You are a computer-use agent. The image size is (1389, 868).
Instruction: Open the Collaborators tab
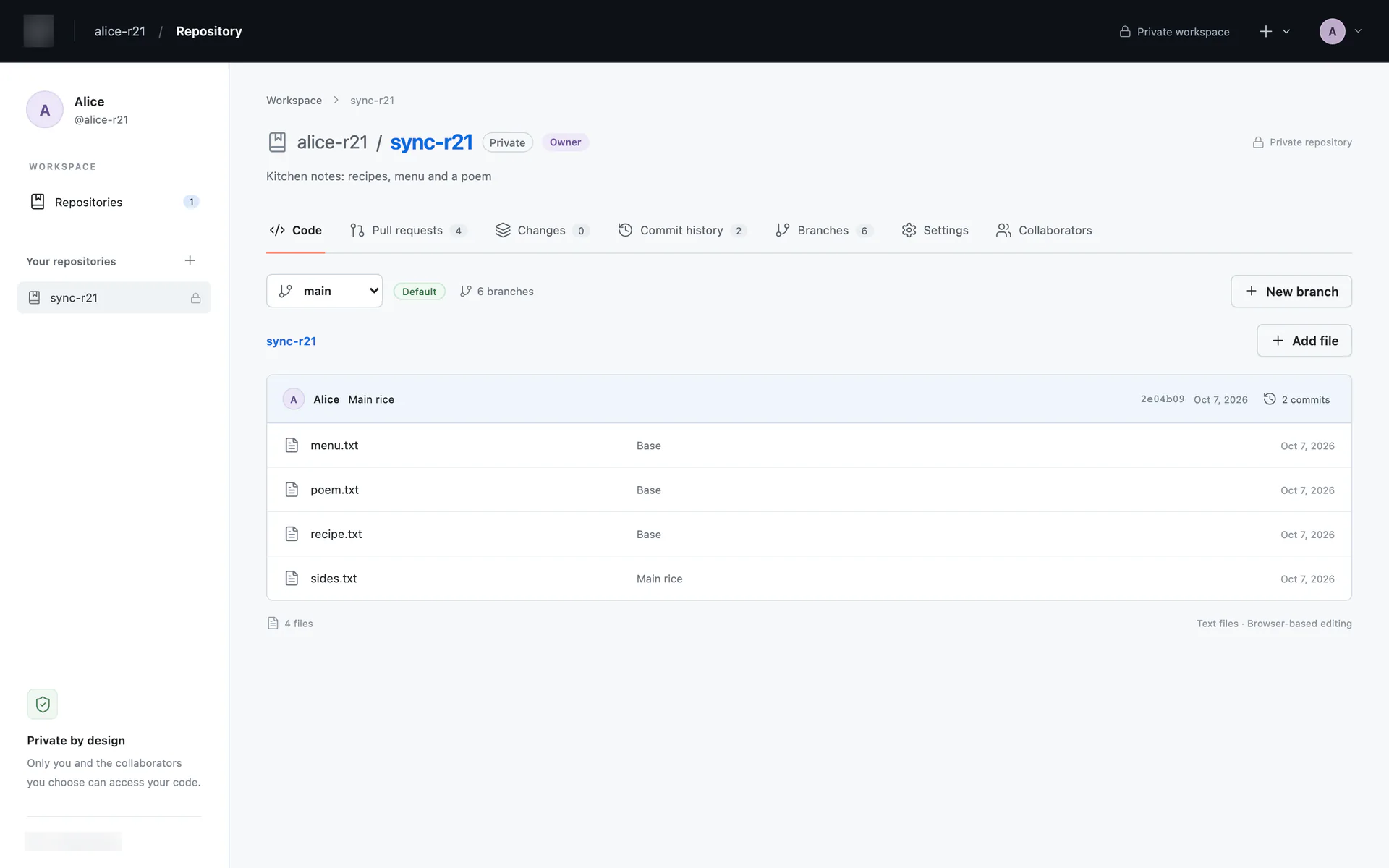coord(1044,230)
